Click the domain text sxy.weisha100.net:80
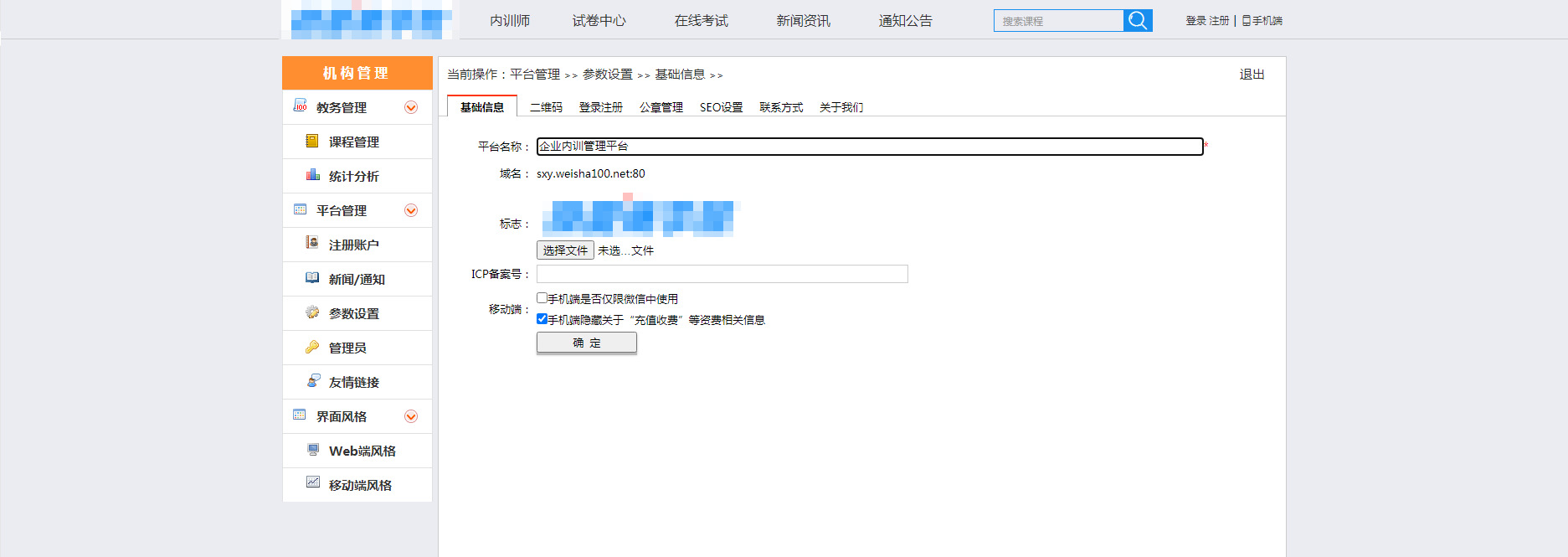 pyautogui.click(x=591, y=173)
